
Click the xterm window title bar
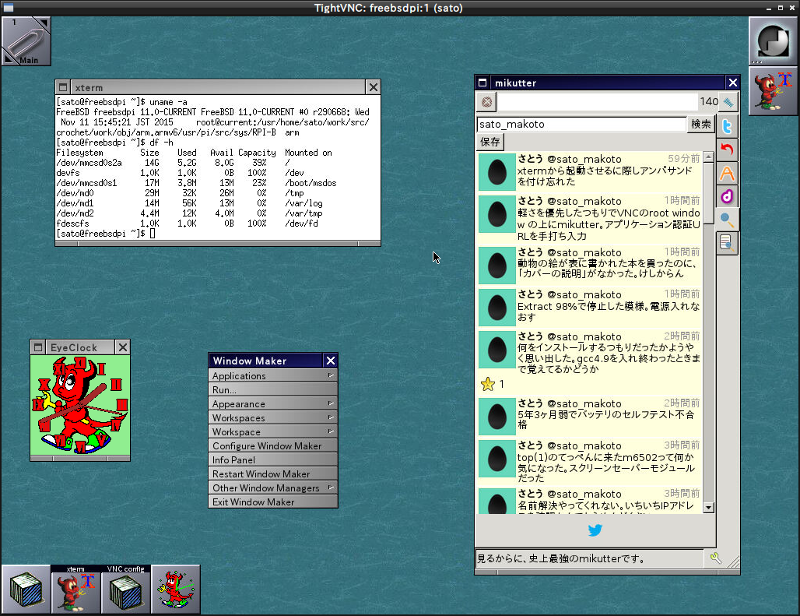point(218,87)
